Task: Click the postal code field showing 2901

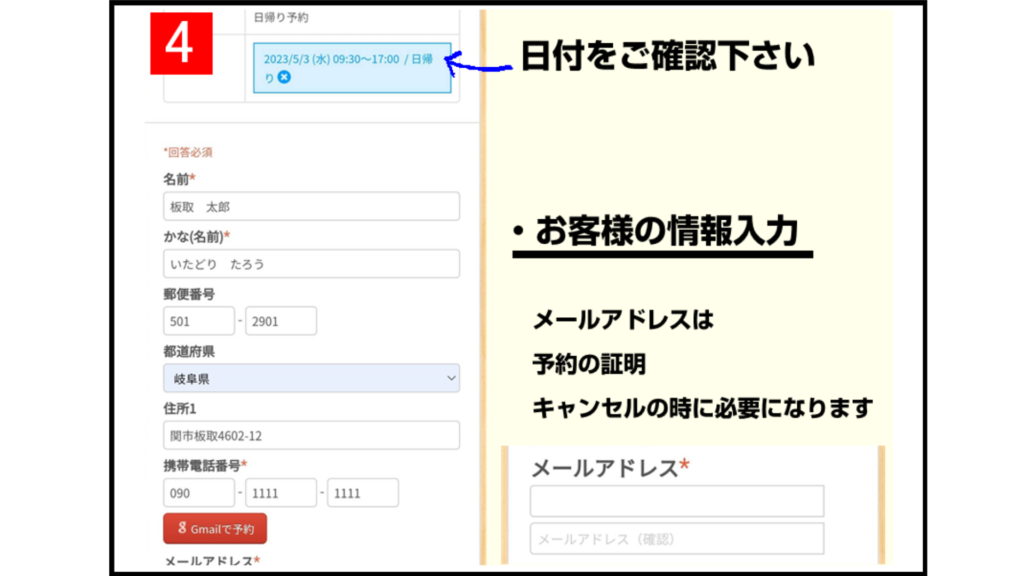Action: pos(281,321)
